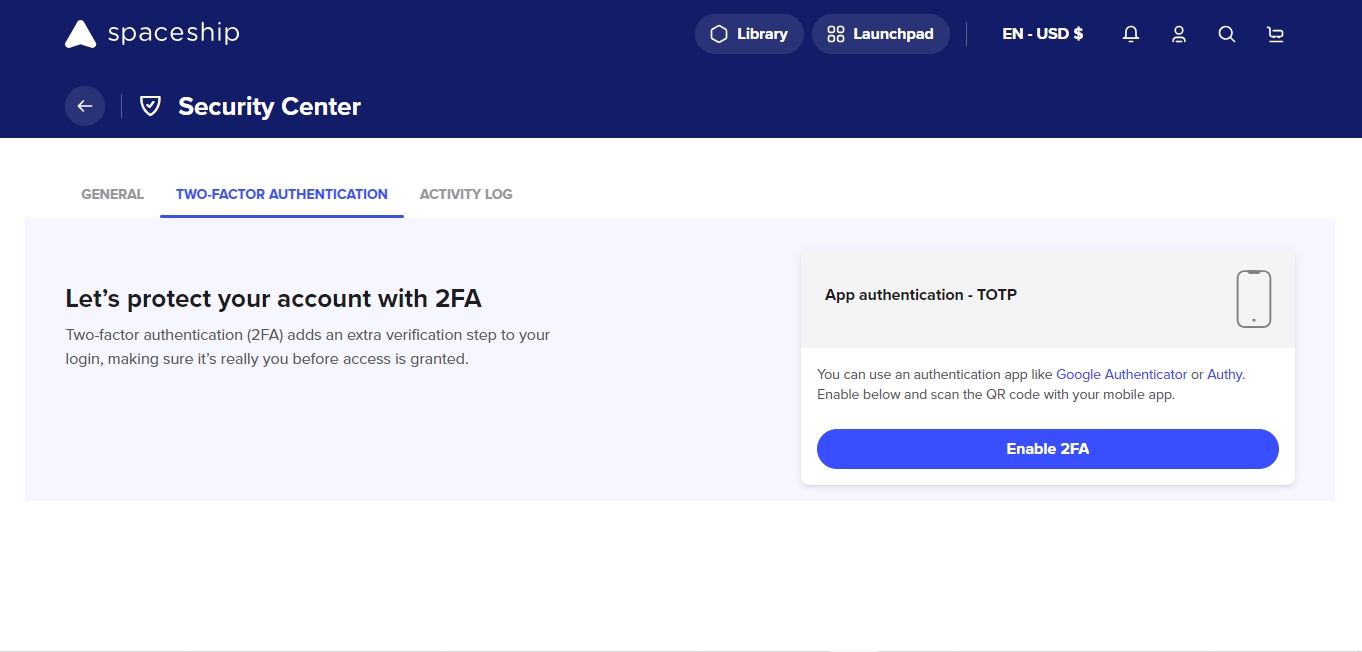The width and height of the screenshot is (1362, 652).
Task: Click the "Let's protect your account" heading
Action: click(x=273, y=298)
